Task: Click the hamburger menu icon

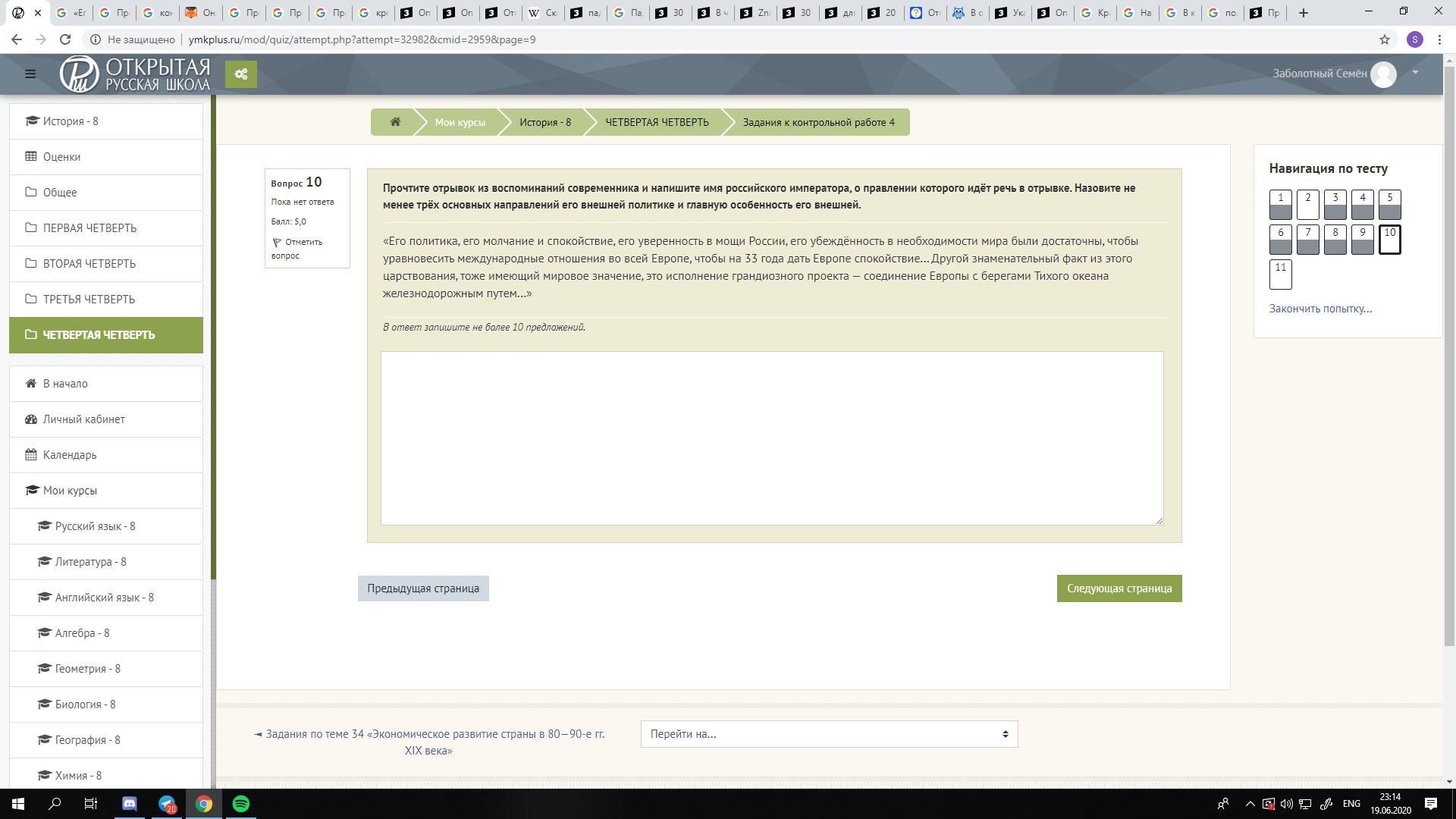Action: coord(30,74)
